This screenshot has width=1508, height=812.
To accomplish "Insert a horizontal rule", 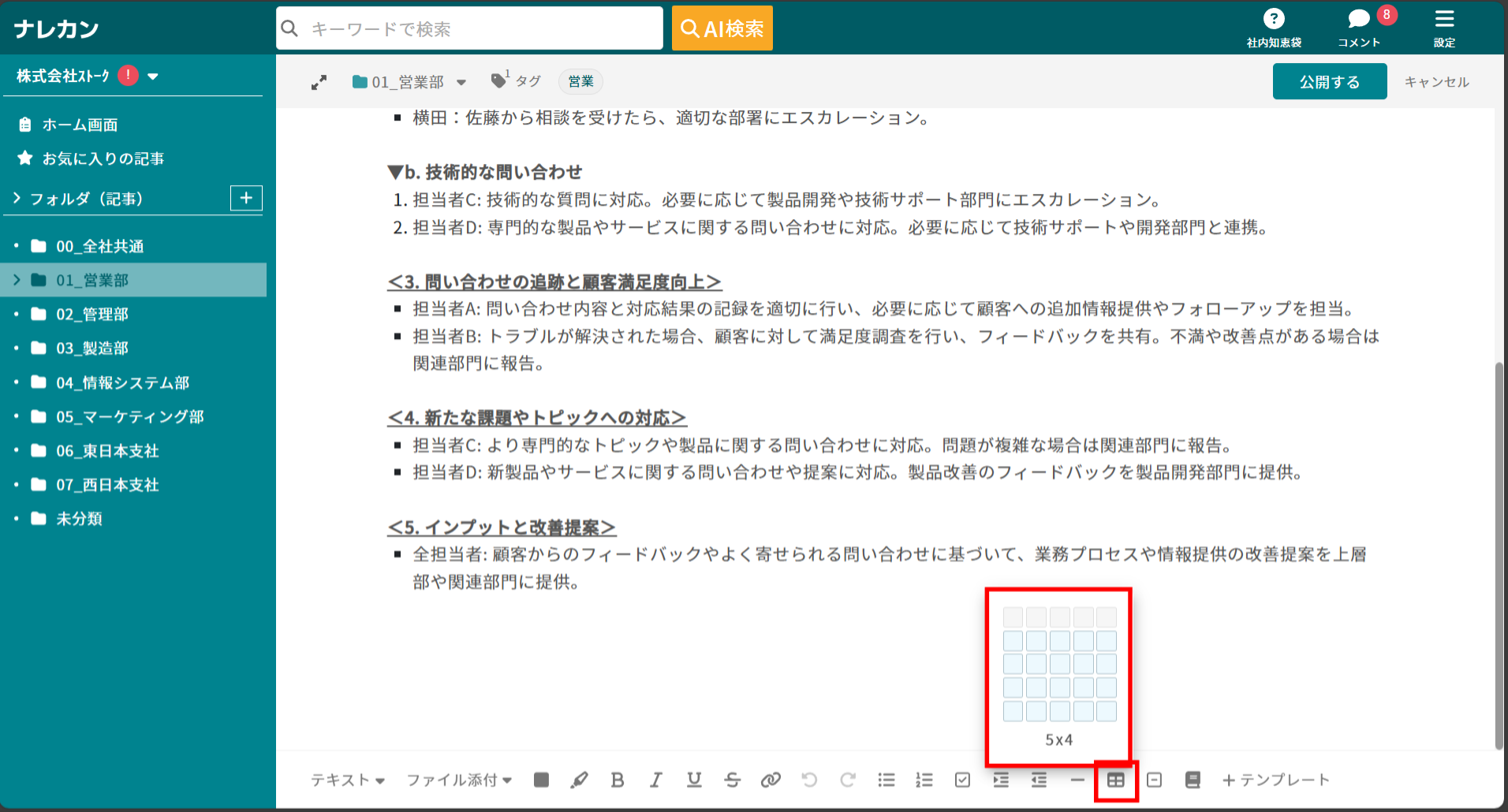I will [1077, 780].
